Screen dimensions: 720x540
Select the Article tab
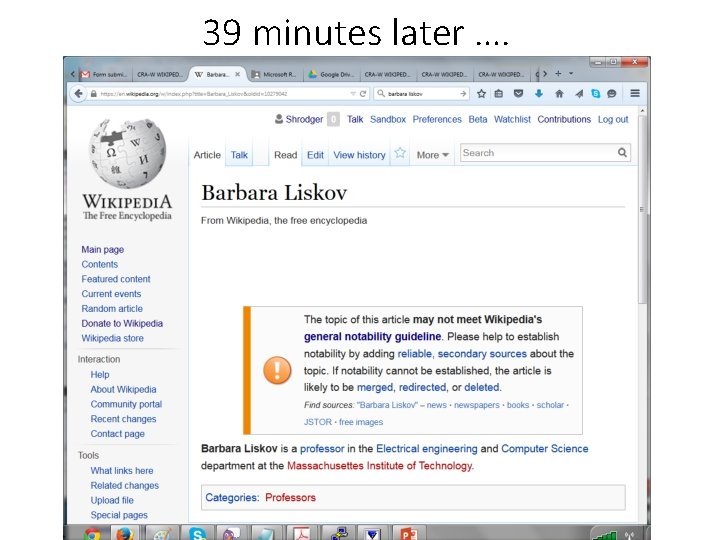207,155
